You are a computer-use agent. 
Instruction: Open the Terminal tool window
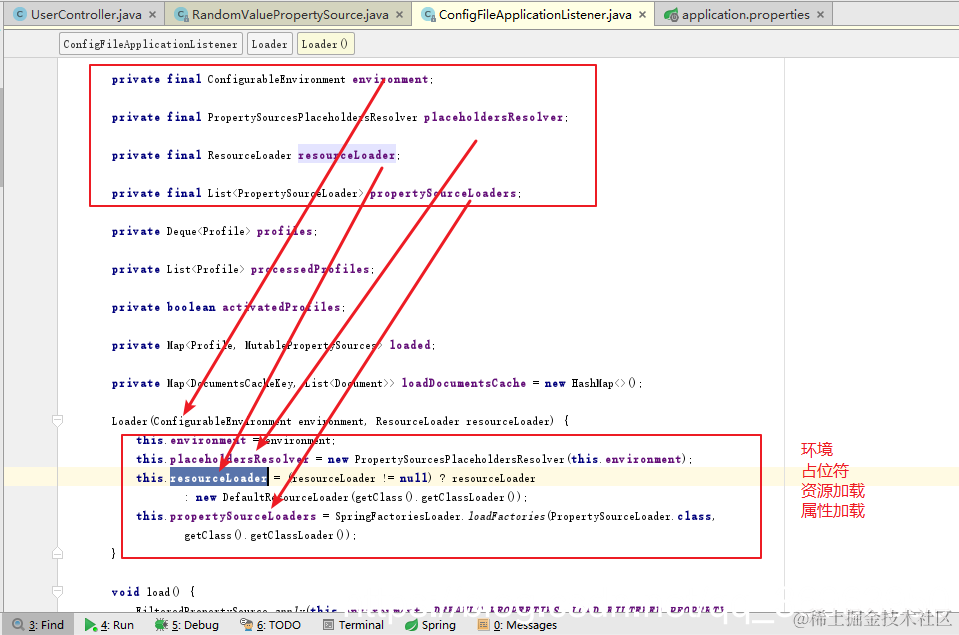click(x=353, y=625)
